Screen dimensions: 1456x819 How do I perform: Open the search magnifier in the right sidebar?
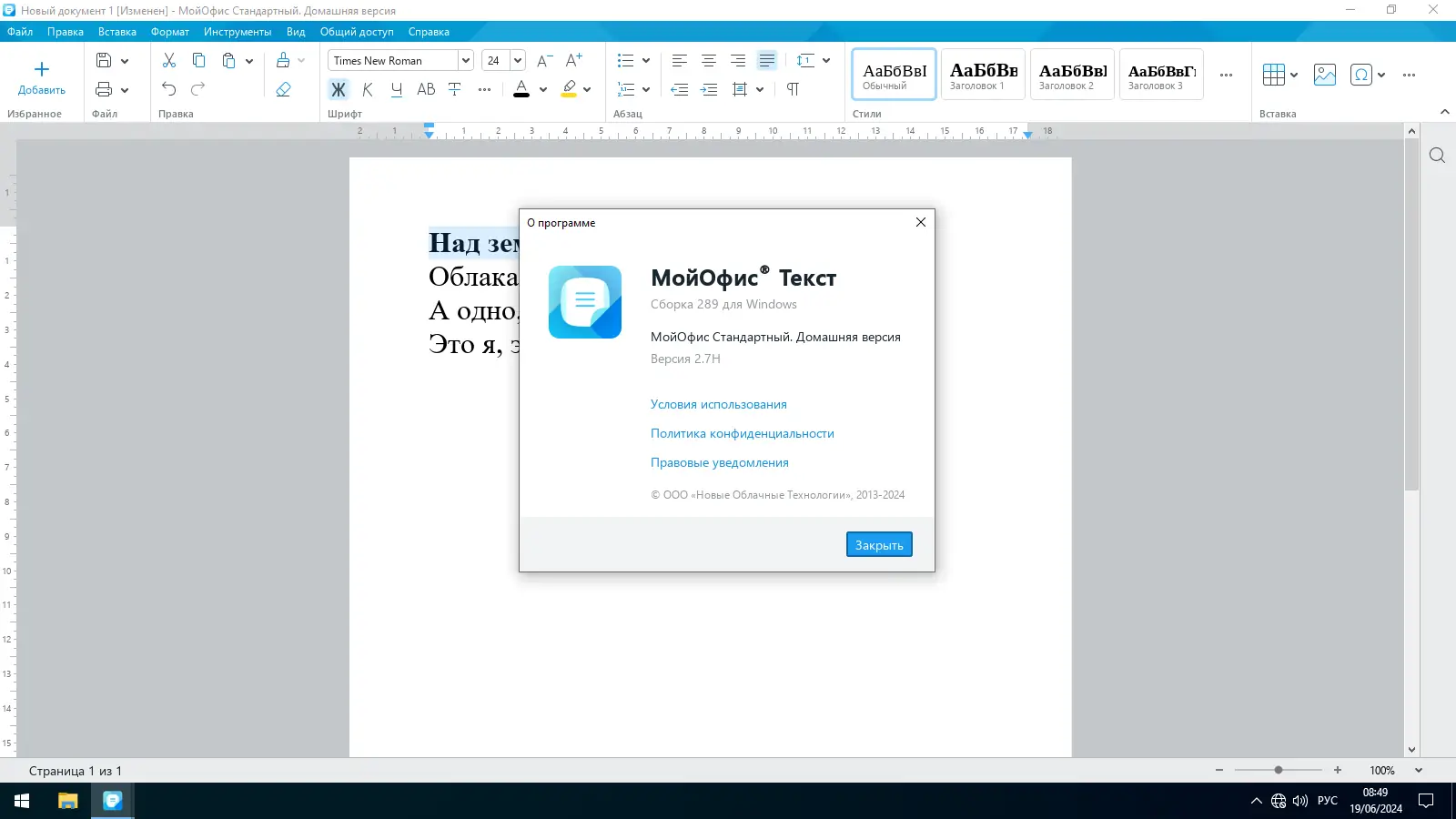[1437, 156]
